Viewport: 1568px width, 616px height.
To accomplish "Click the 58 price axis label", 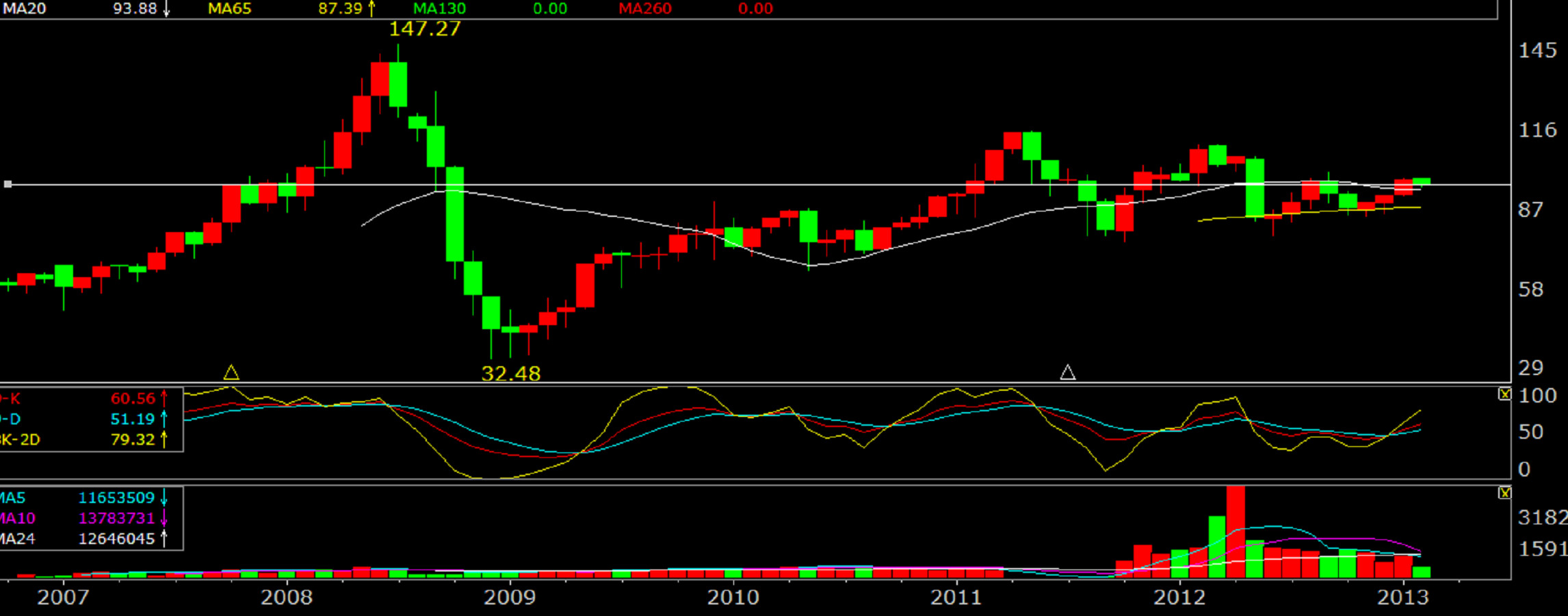I will (1531, 290).
